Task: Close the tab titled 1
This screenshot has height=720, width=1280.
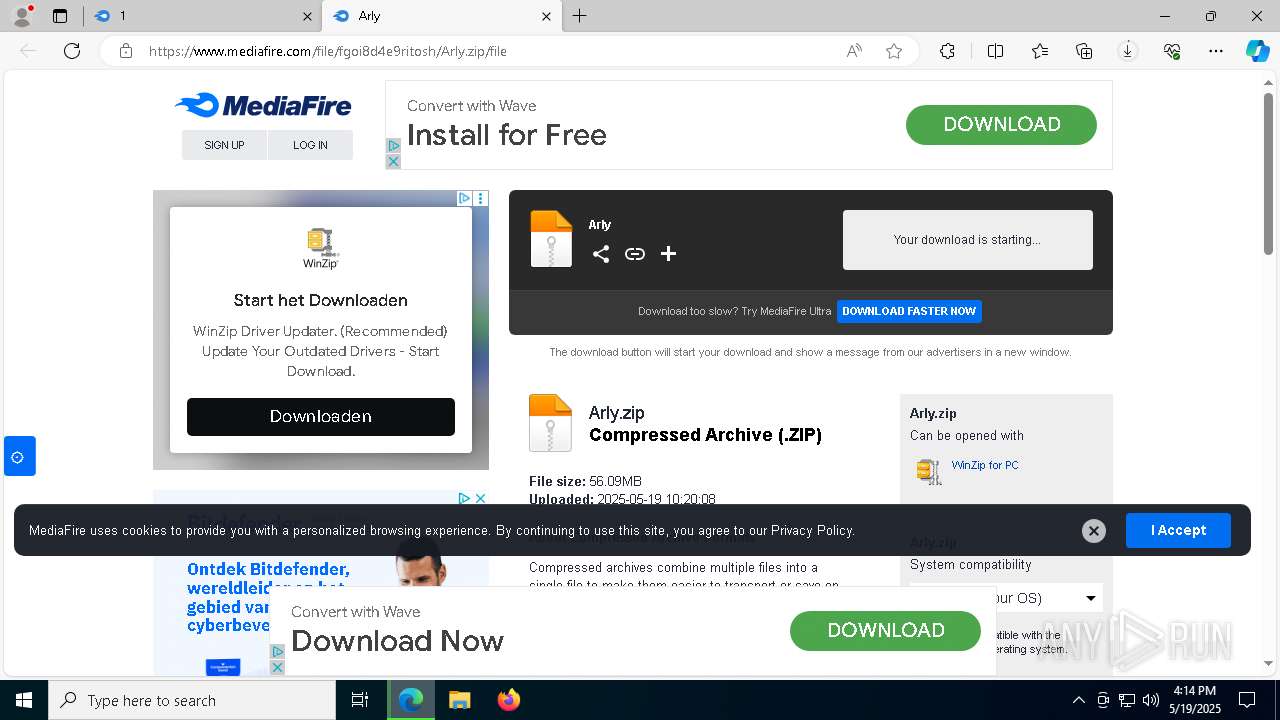Action: click(x=307, y=16)
